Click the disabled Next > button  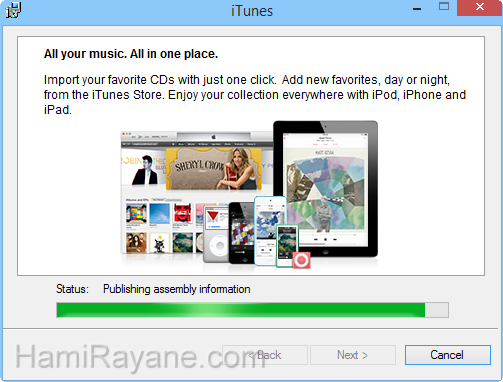pyautogui.click(x=353, y=355)
